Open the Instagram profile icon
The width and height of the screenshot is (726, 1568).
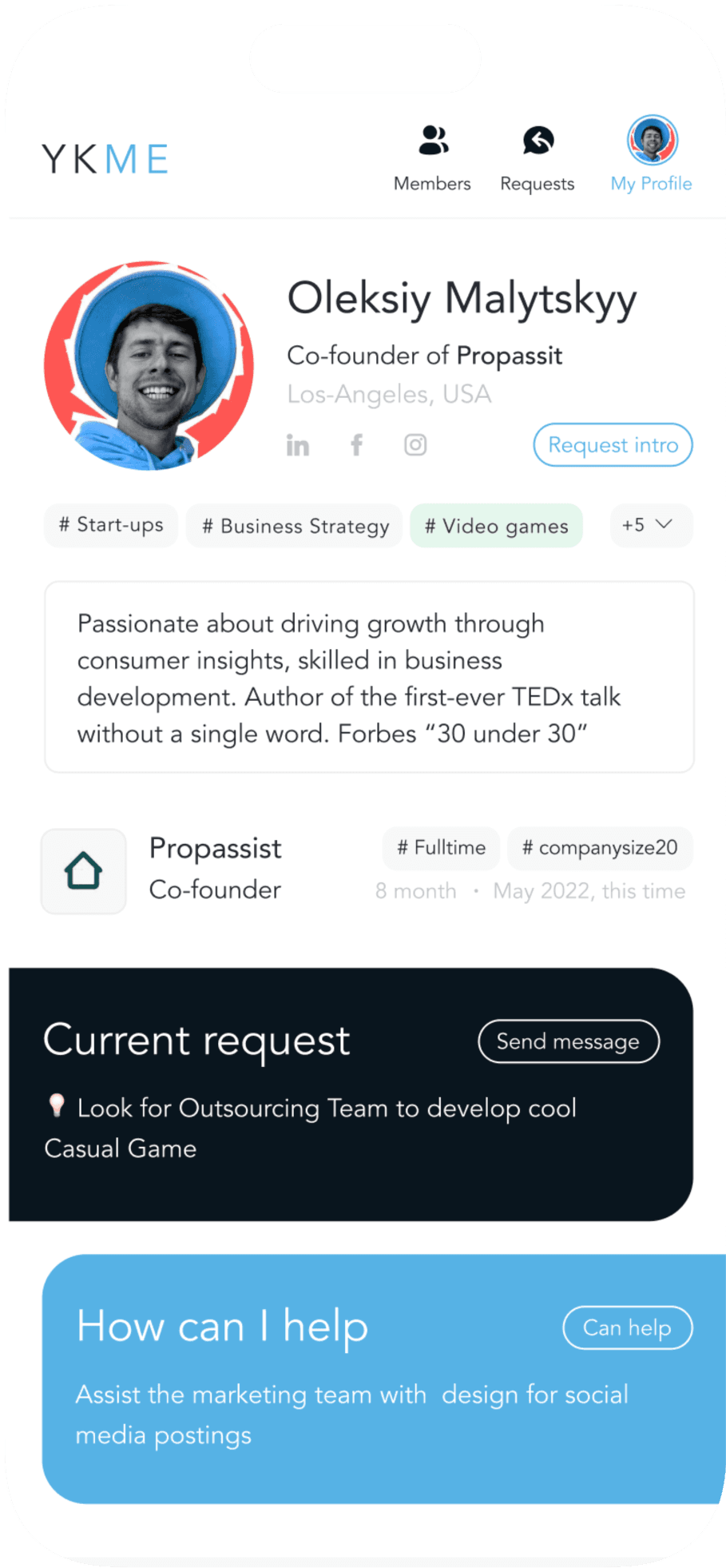415,444
